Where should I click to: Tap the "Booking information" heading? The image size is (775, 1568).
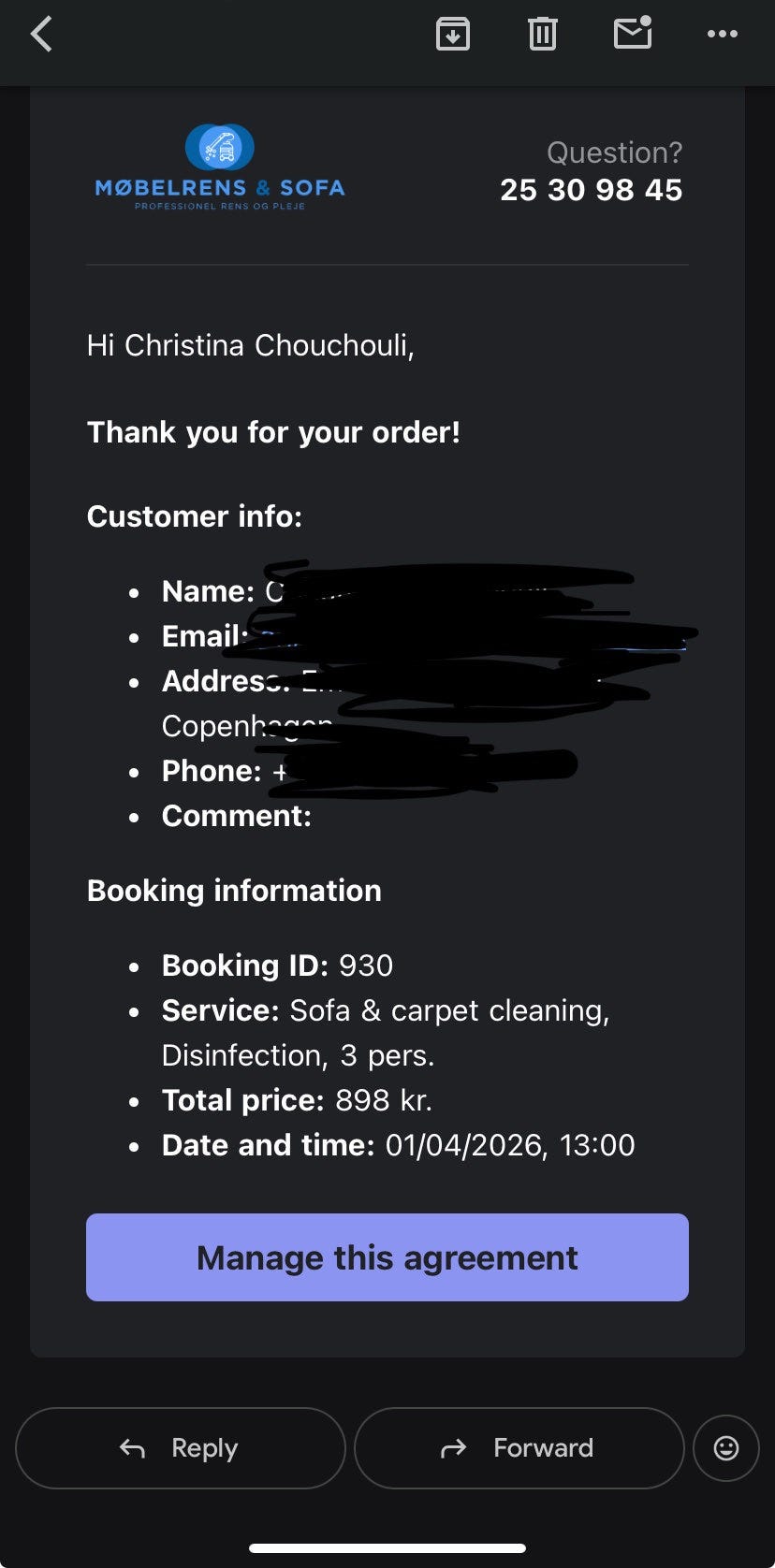coord(234,891)
